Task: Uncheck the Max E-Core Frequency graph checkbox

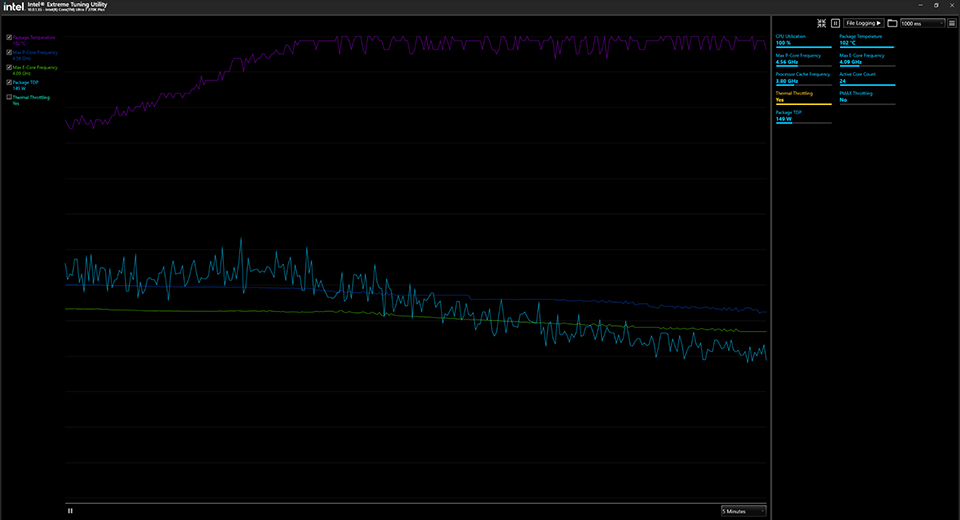Action: (x=9, y=67)
